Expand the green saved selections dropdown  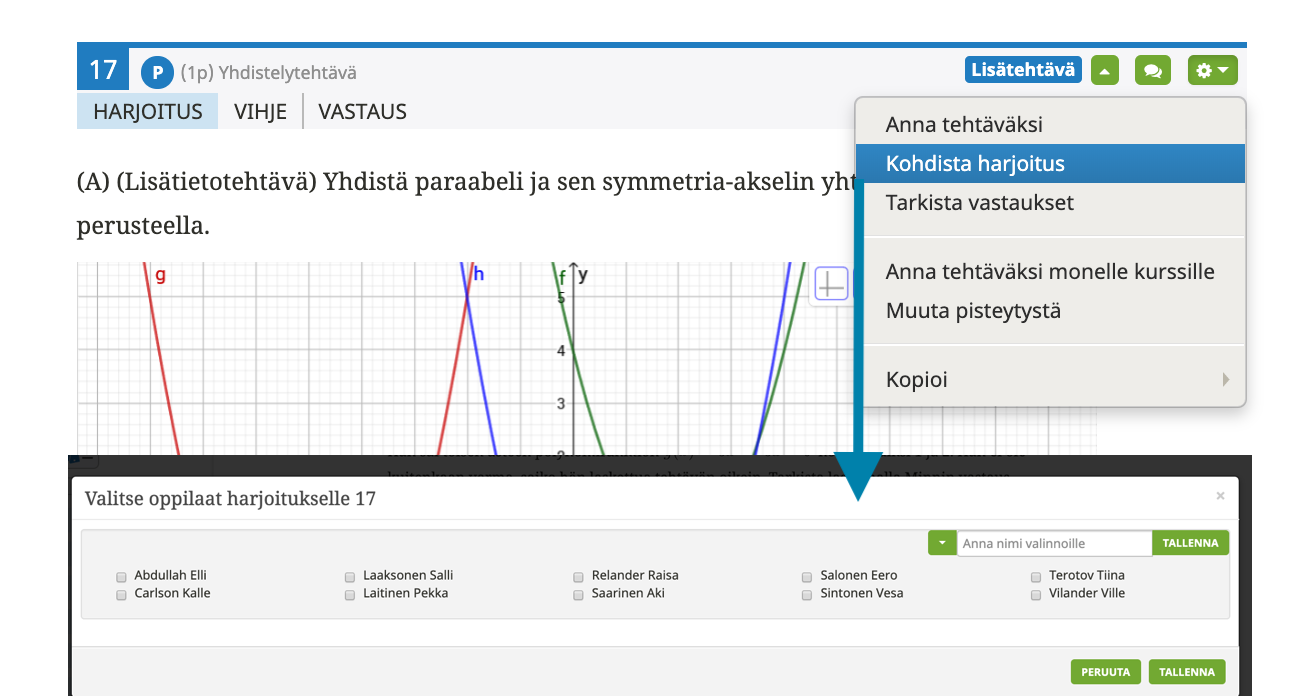[941, 543]
